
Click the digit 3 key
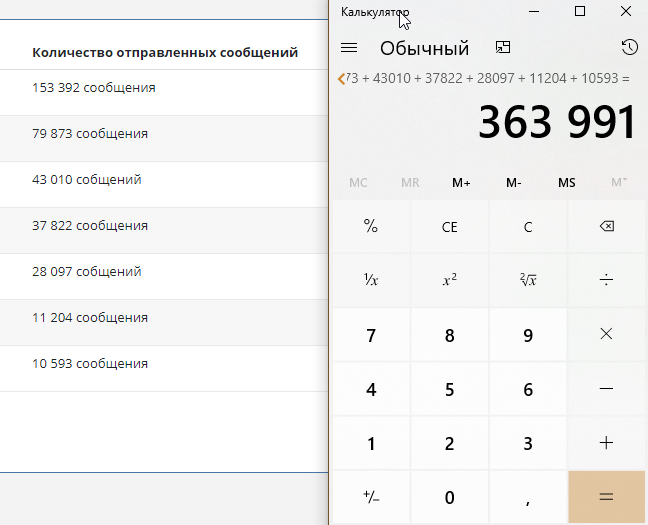(528, 443)
